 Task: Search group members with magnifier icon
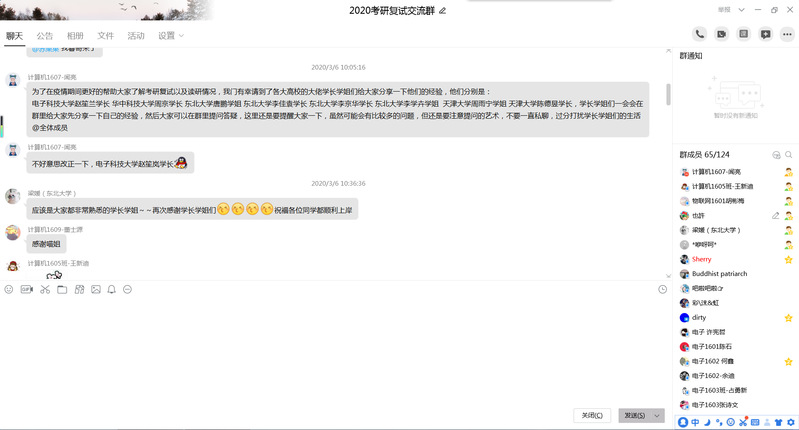789,155
